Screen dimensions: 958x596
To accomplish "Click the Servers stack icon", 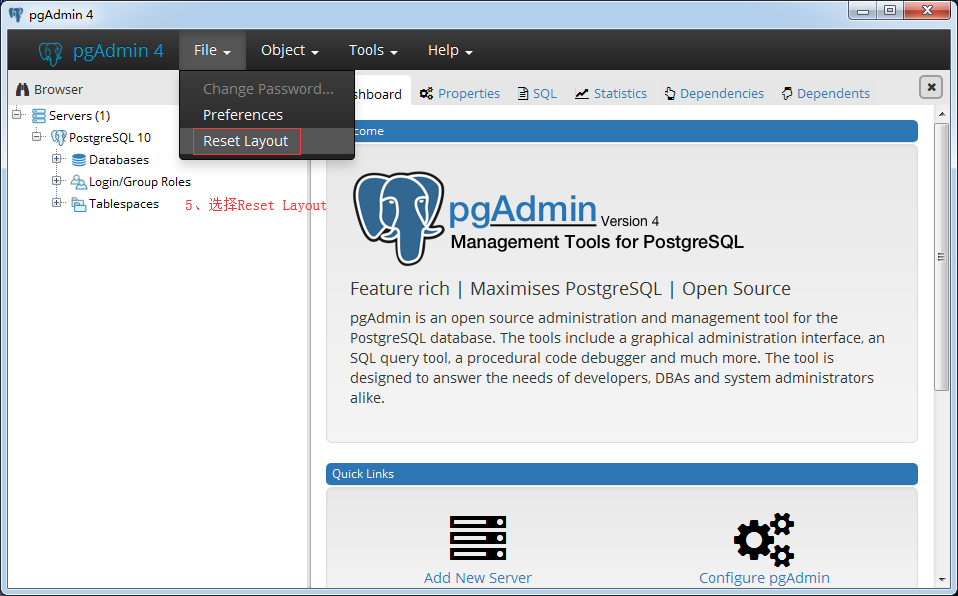I will pos(38,116).
